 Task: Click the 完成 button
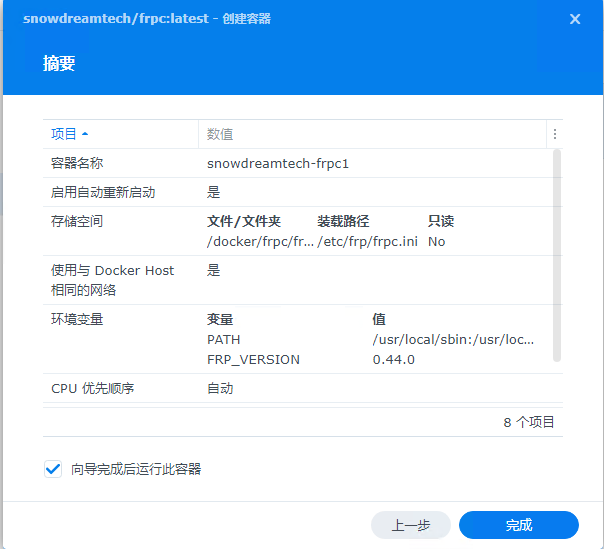(x=518, y=525)
